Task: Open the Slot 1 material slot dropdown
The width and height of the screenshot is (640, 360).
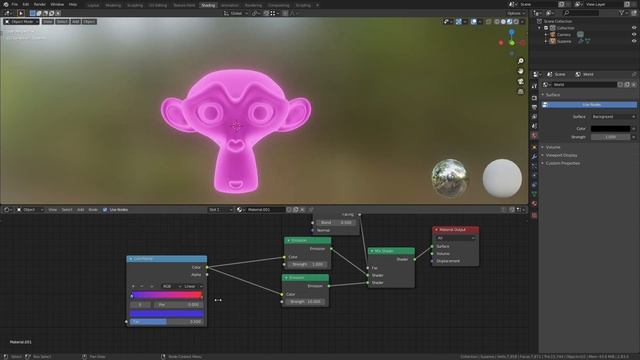Action: (x=220, y=210)
